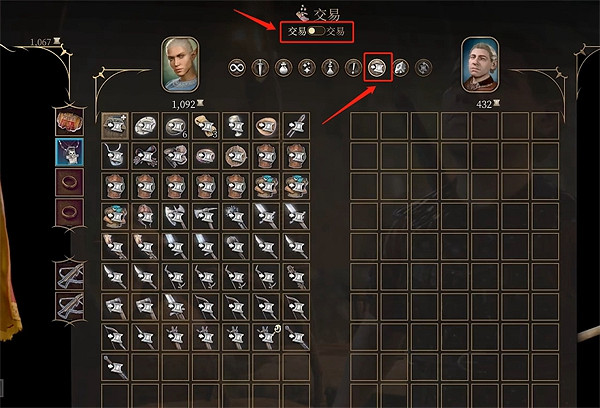Select the elf character portrait
Screen dimensions: 600x408
point(180,64)
